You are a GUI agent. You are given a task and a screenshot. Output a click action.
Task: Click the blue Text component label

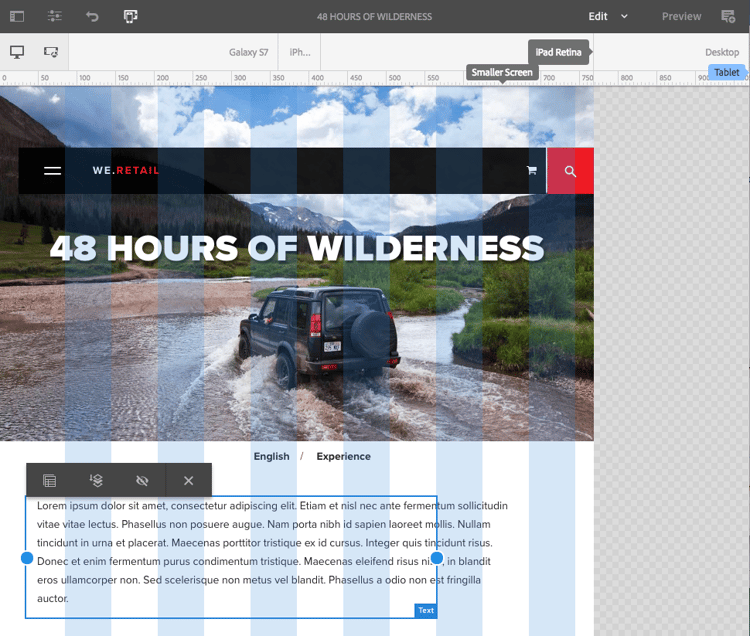click(x=426, y=610)
